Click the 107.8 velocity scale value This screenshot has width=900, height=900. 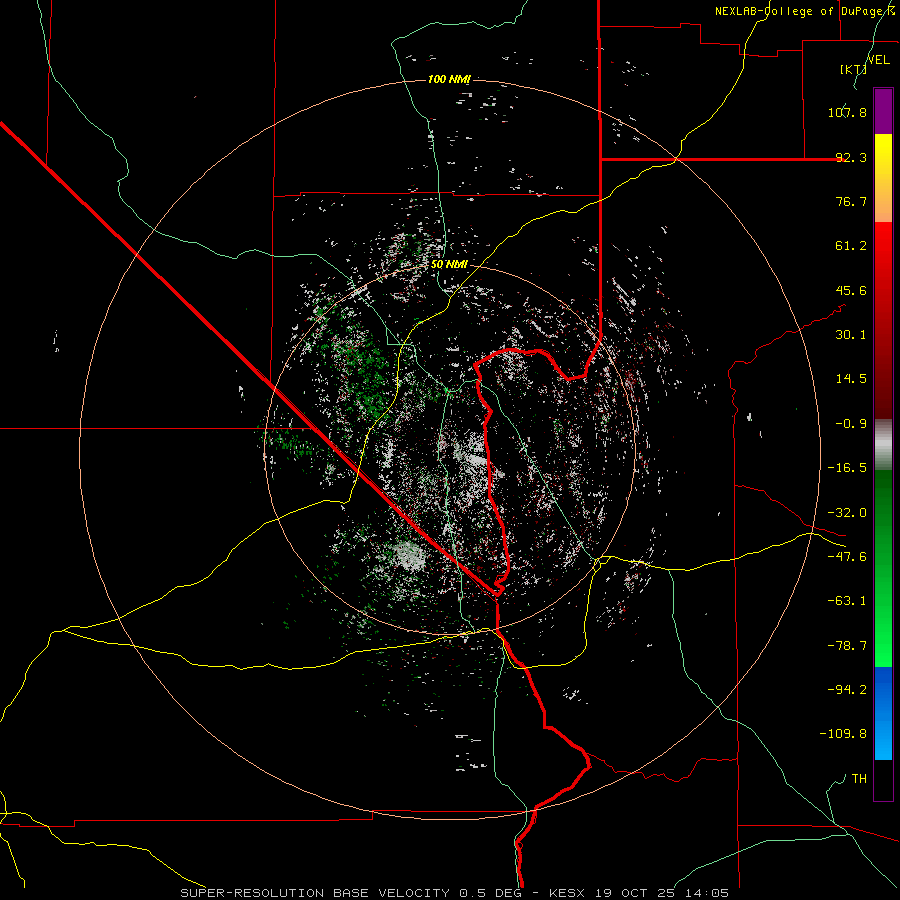(847, 112)
